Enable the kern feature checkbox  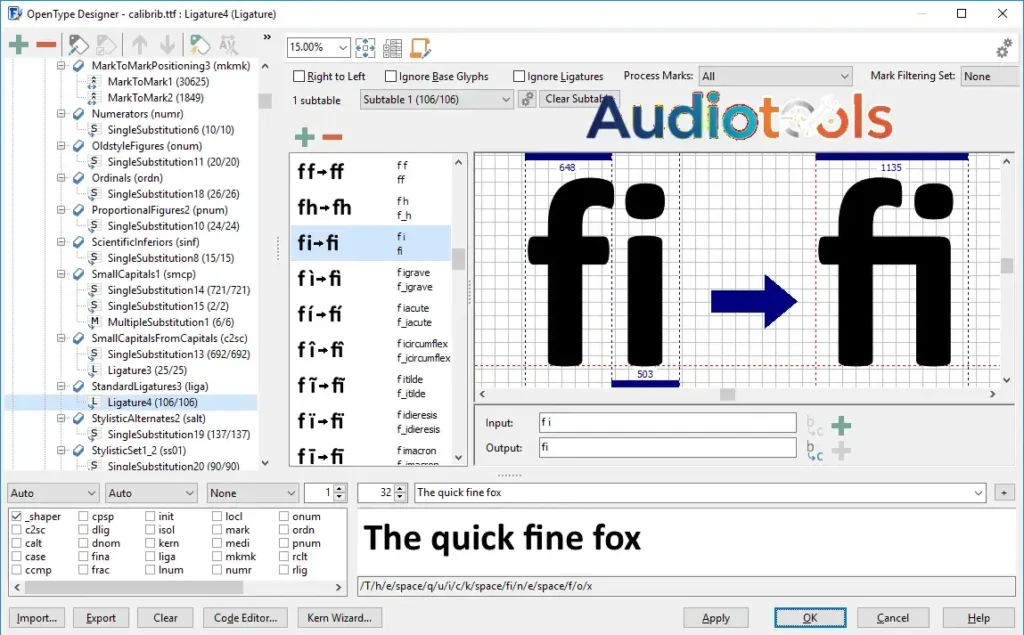pyautogui.click(x=150, y=543)
